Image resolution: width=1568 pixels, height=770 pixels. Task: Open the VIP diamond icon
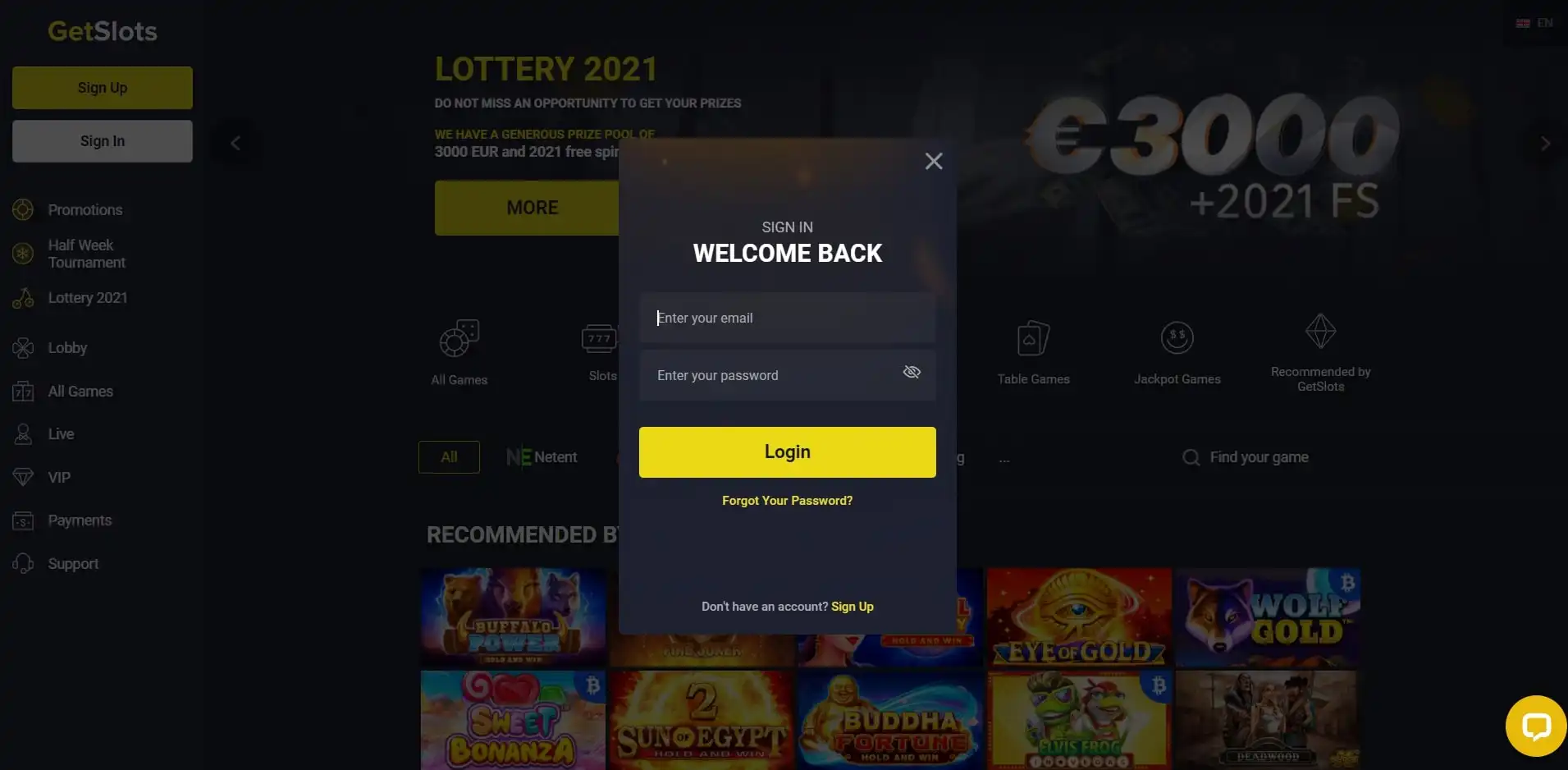tap(23, 477)
